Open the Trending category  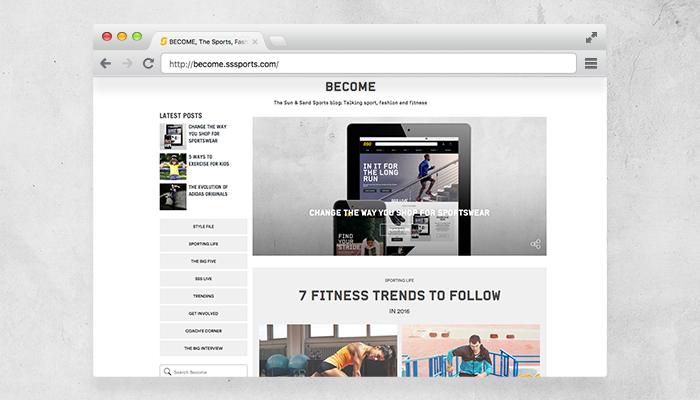pyautogui.click(x=204, y=296)
